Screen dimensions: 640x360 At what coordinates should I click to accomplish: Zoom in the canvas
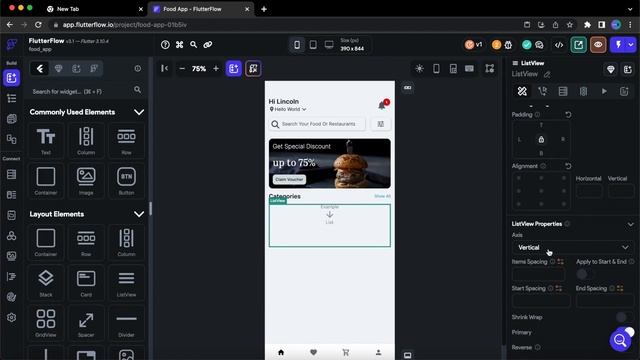coord(216,69)
